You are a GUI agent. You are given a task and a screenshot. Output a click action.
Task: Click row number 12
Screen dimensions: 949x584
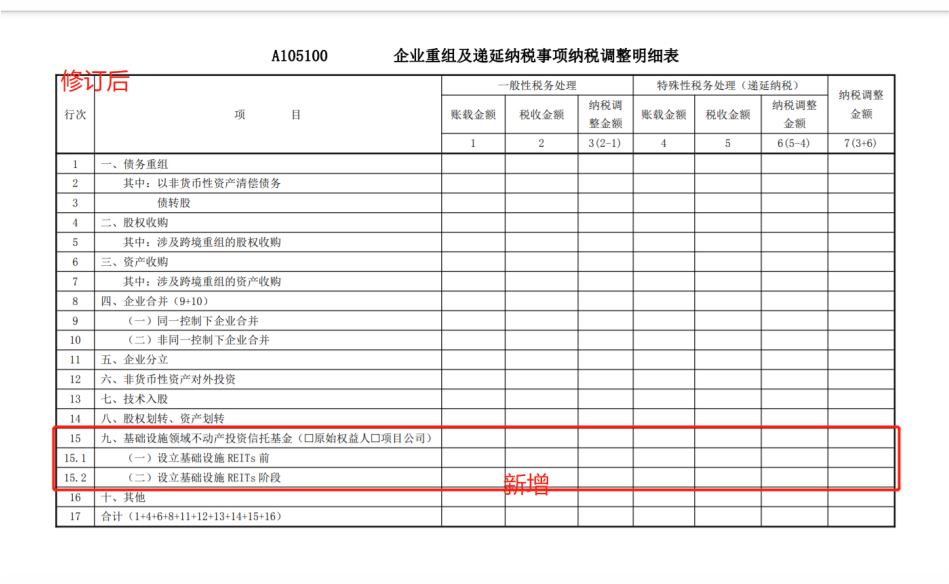pyautogui.click(x=76, y=379)
